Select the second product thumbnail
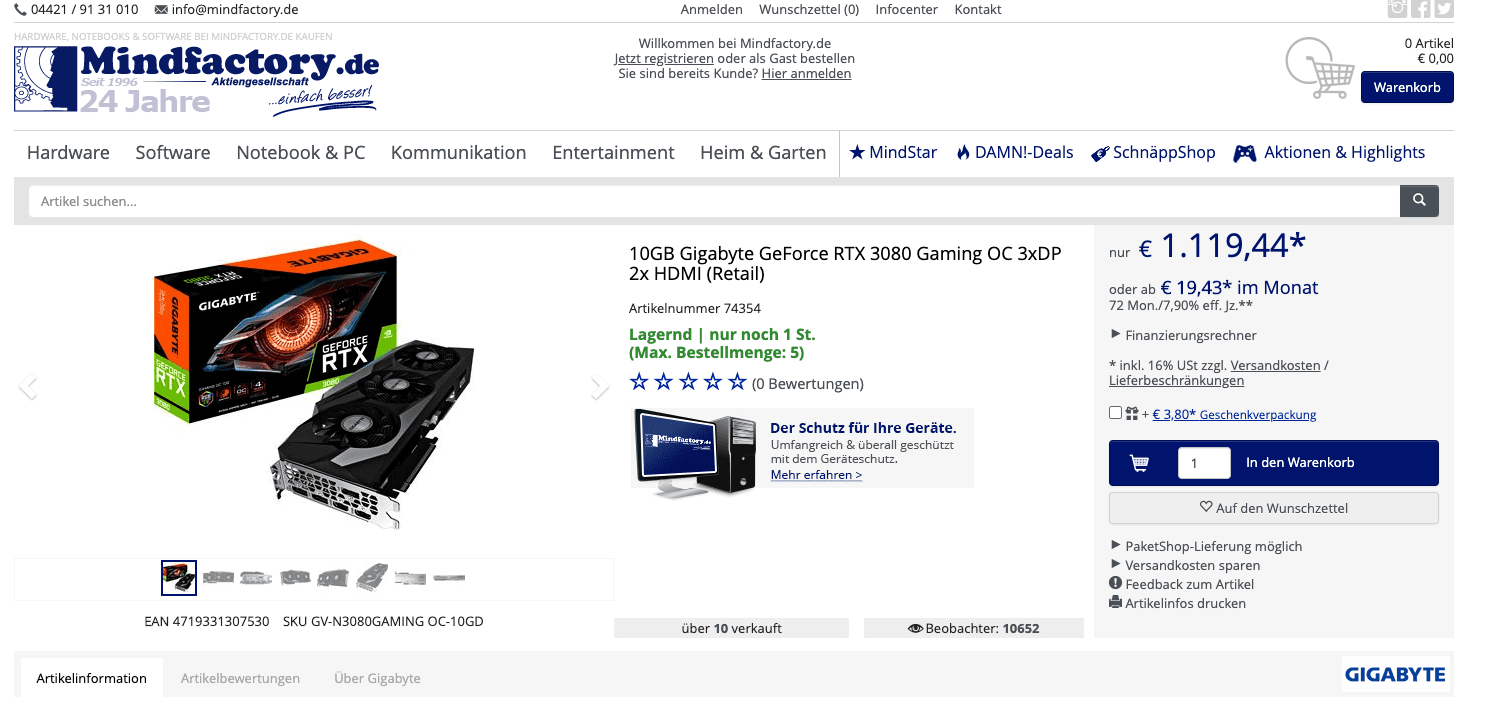Screen dimensions: 1505x712 pos(218,577)
